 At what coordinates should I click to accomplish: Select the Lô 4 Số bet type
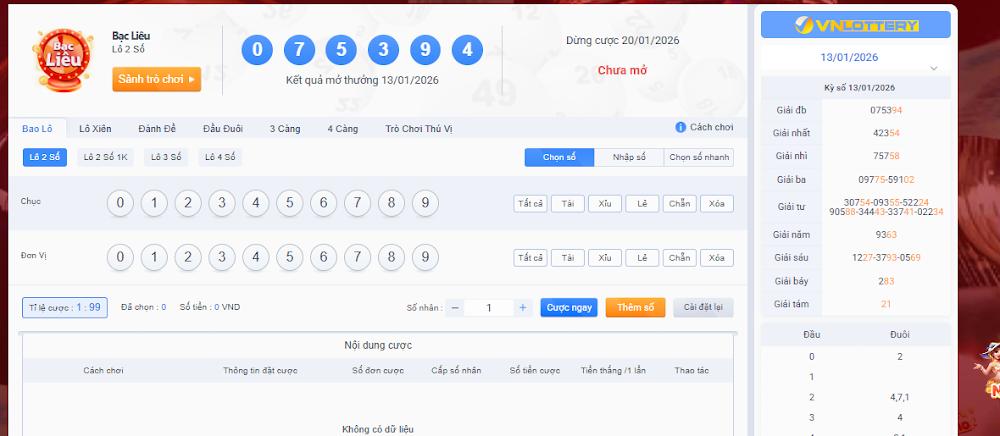click(x=220, y=157)
